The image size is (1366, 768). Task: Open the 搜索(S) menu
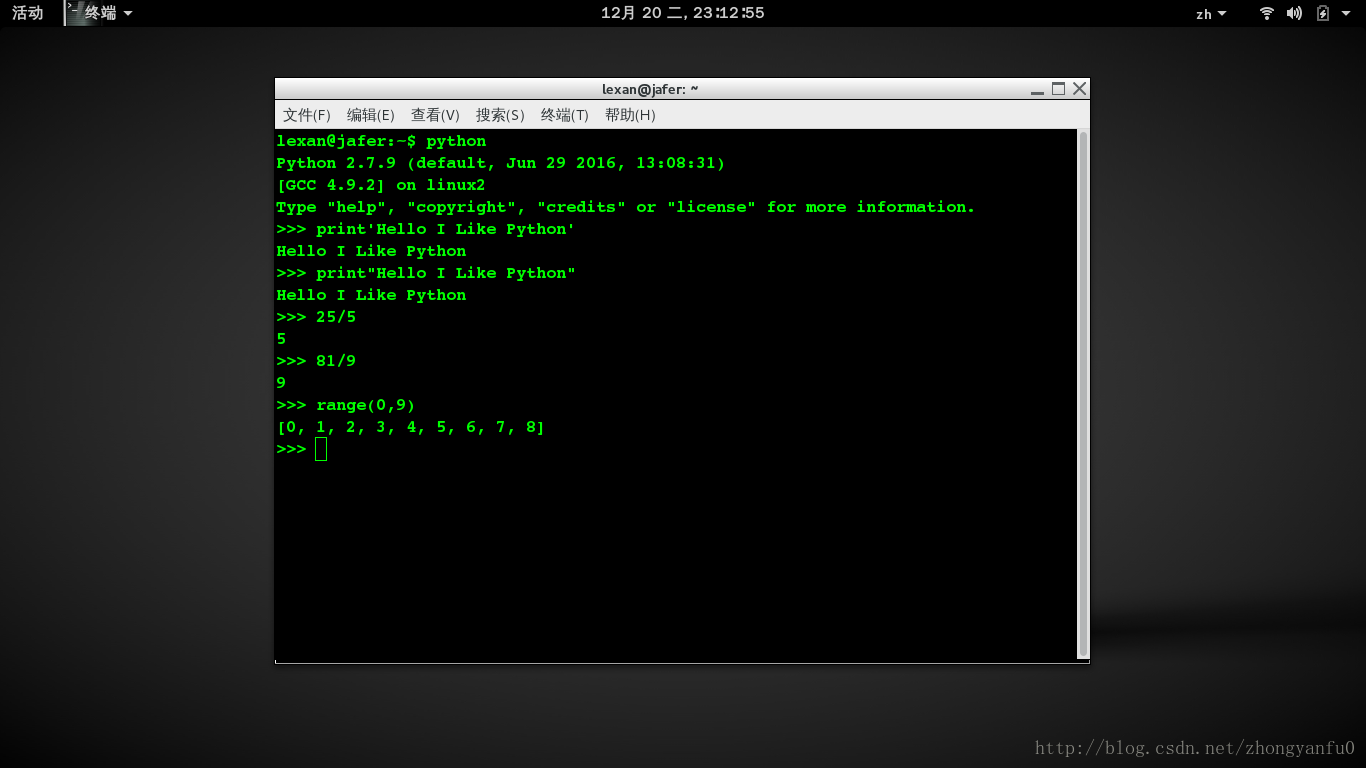[x=500, y=115]
